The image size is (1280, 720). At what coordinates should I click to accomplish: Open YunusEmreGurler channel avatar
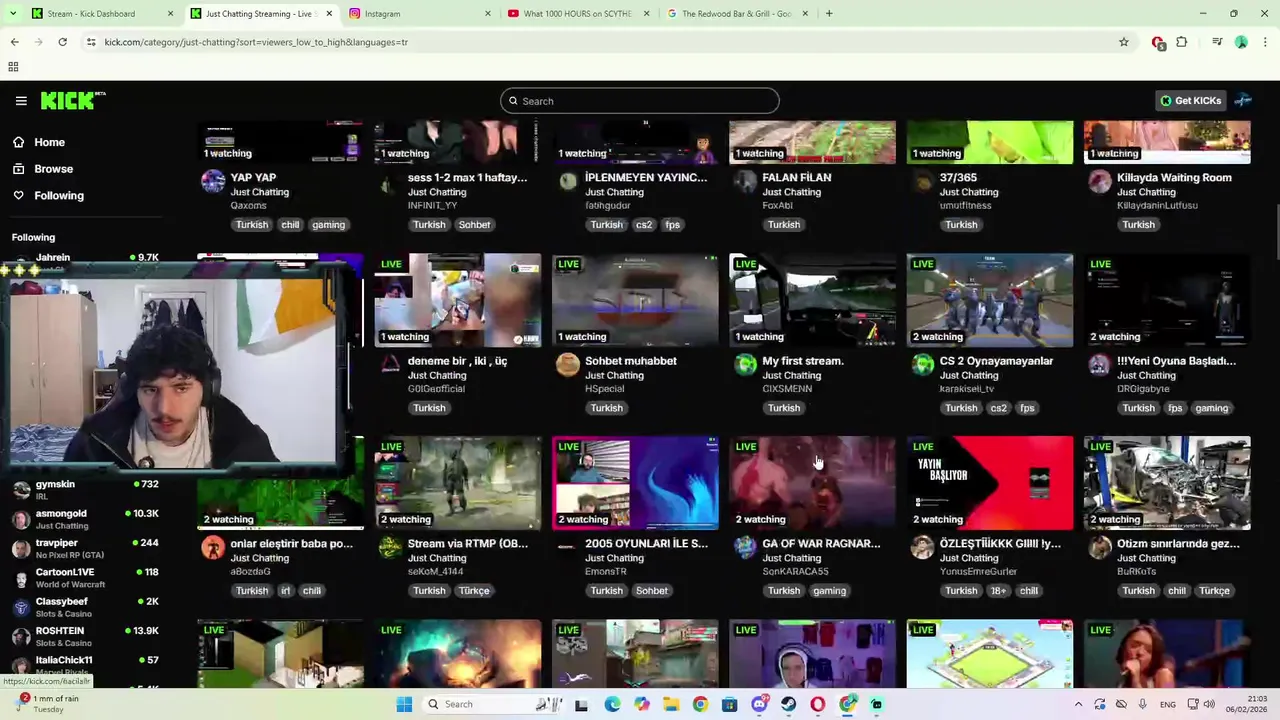point(923,548)
